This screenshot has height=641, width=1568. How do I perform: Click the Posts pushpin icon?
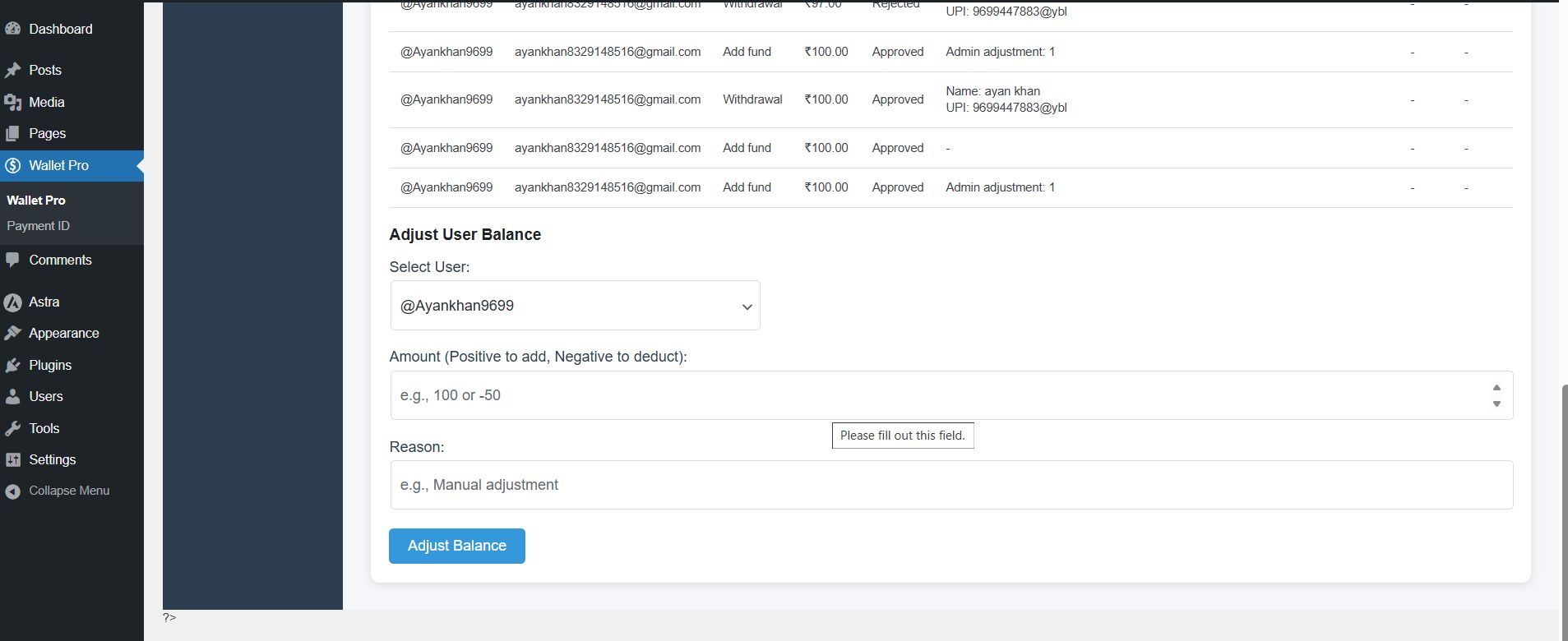(12, 71)
